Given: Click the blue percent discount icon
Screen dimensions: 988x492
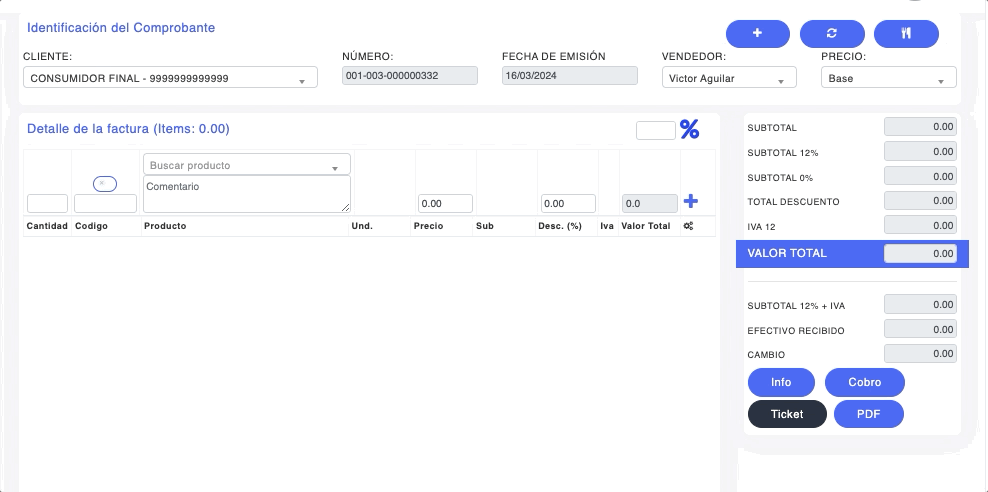Looking at the screenshot, I should coord(689,129).
